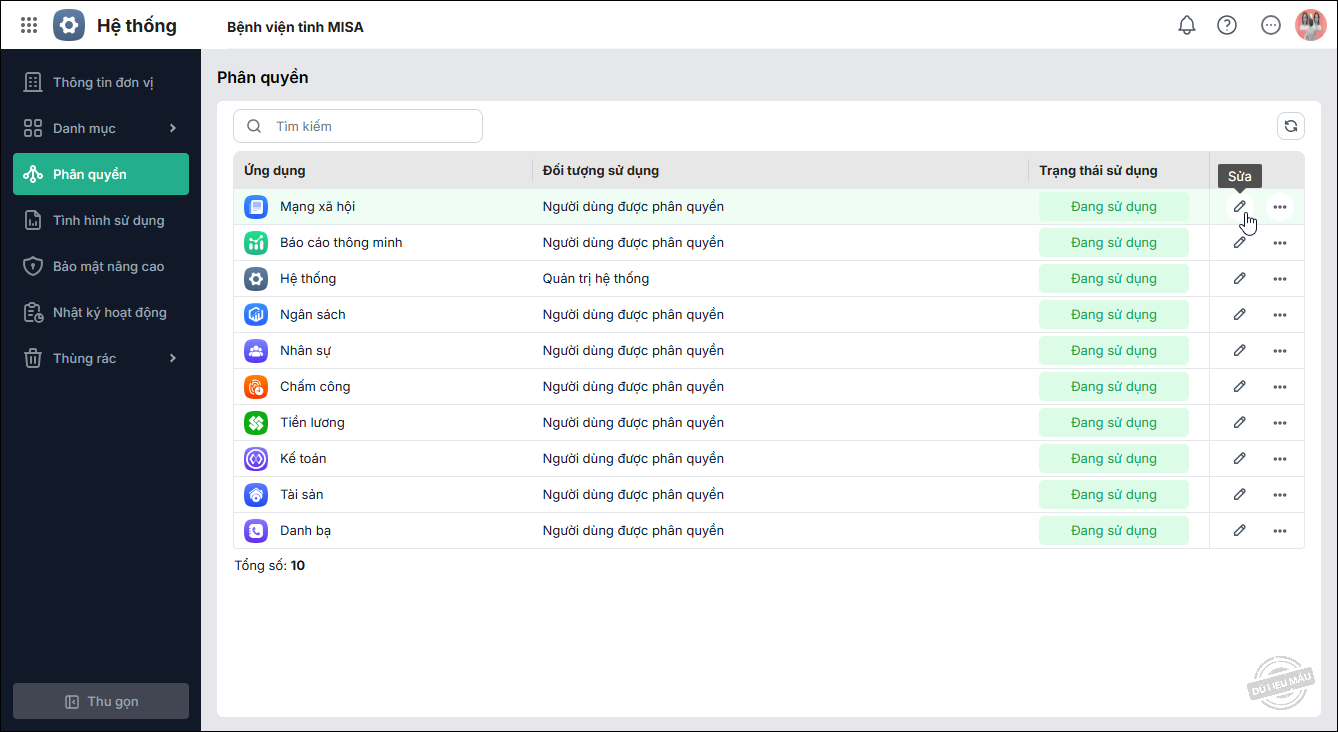Expand the Danh mục submenu arrow

pyautogui.click(x=172, y=128)
